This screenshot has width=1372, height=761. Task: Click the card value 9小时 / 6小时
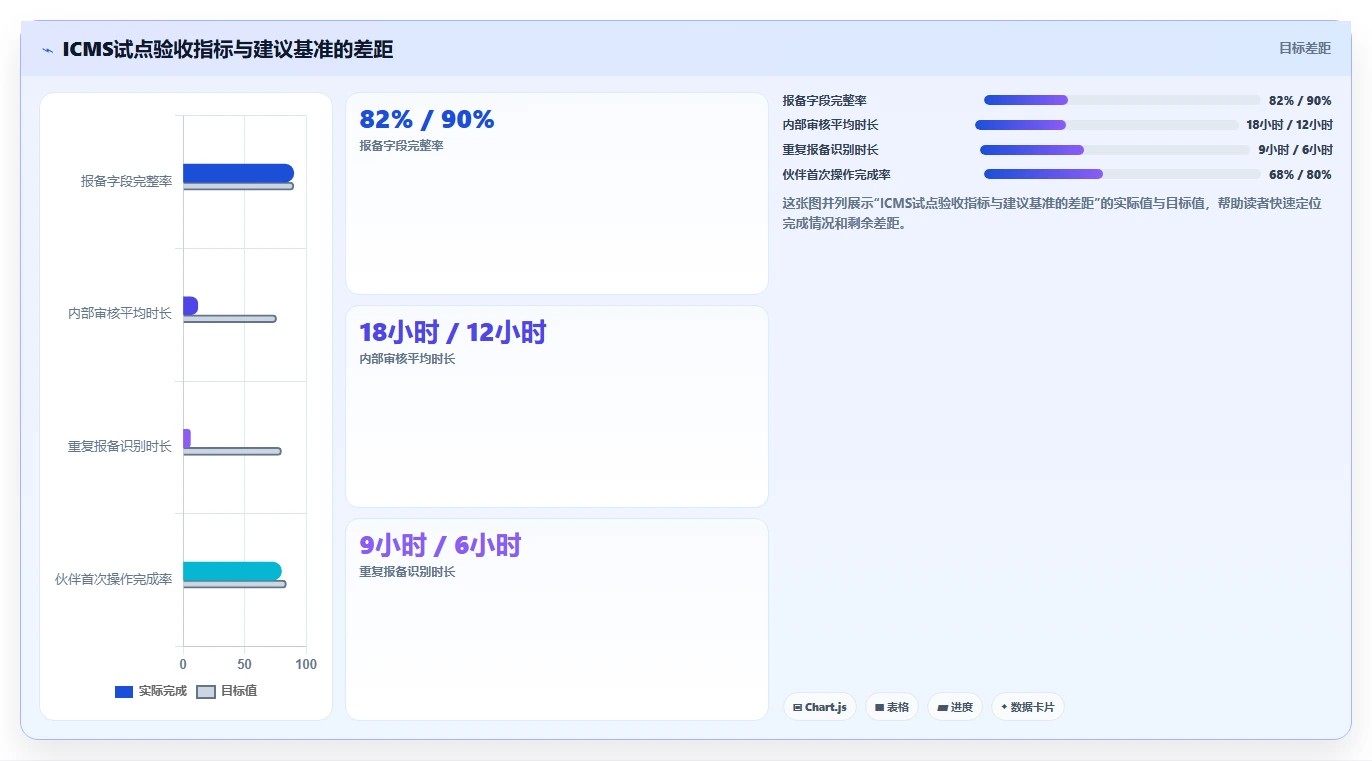440,545
